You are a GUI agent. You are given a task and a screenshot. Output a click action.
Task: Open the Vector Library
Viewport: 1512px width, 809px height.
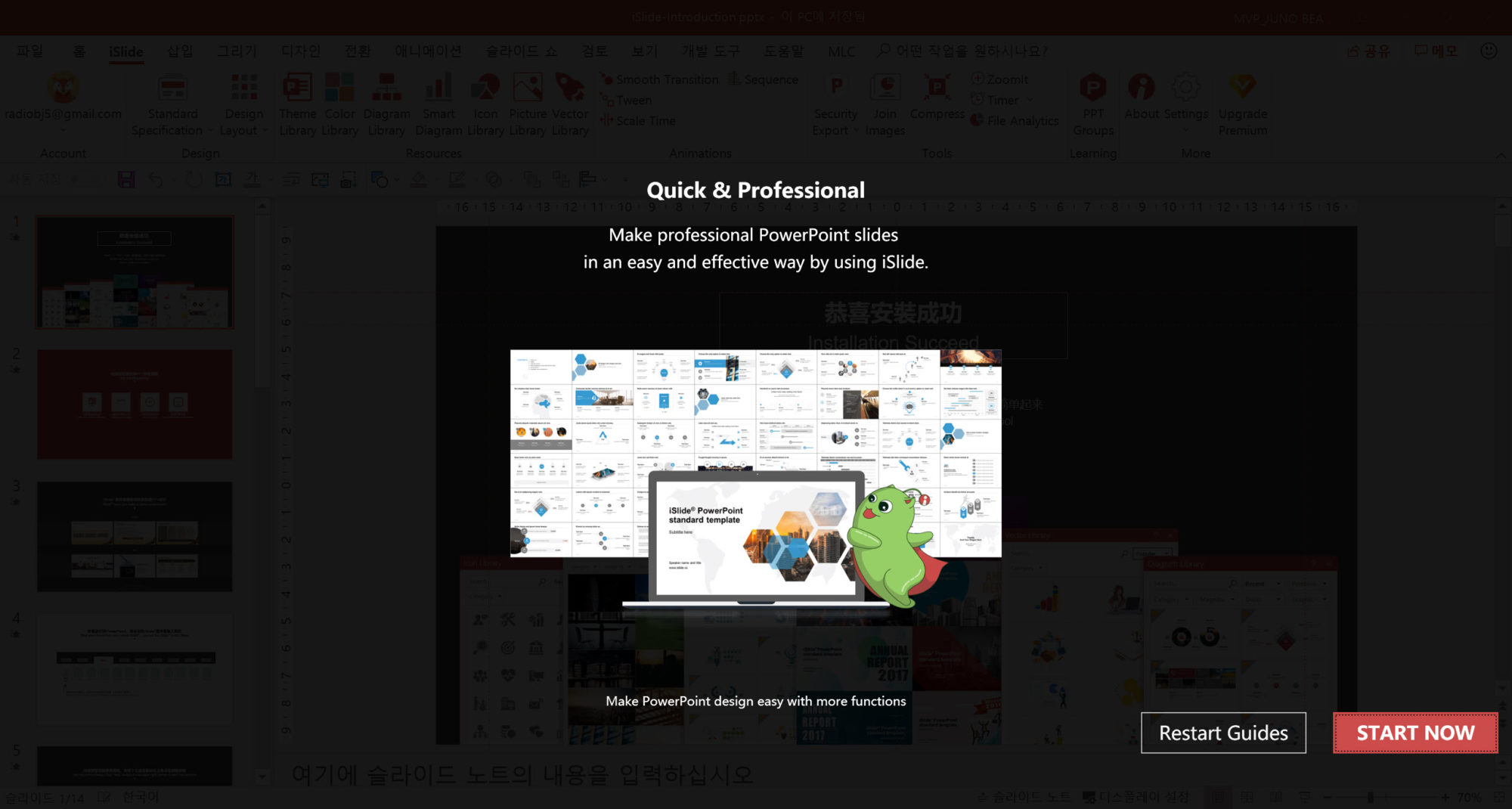click(x=570, y=104)
